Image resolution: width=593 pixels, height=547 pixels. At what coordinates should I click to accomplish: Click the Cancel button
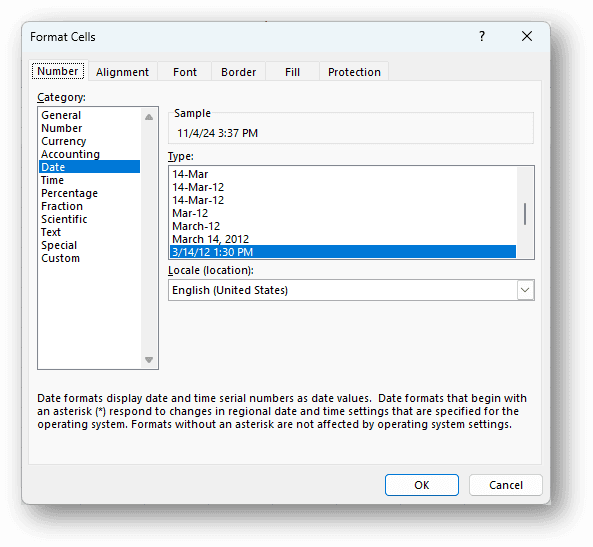click(506, 485)
